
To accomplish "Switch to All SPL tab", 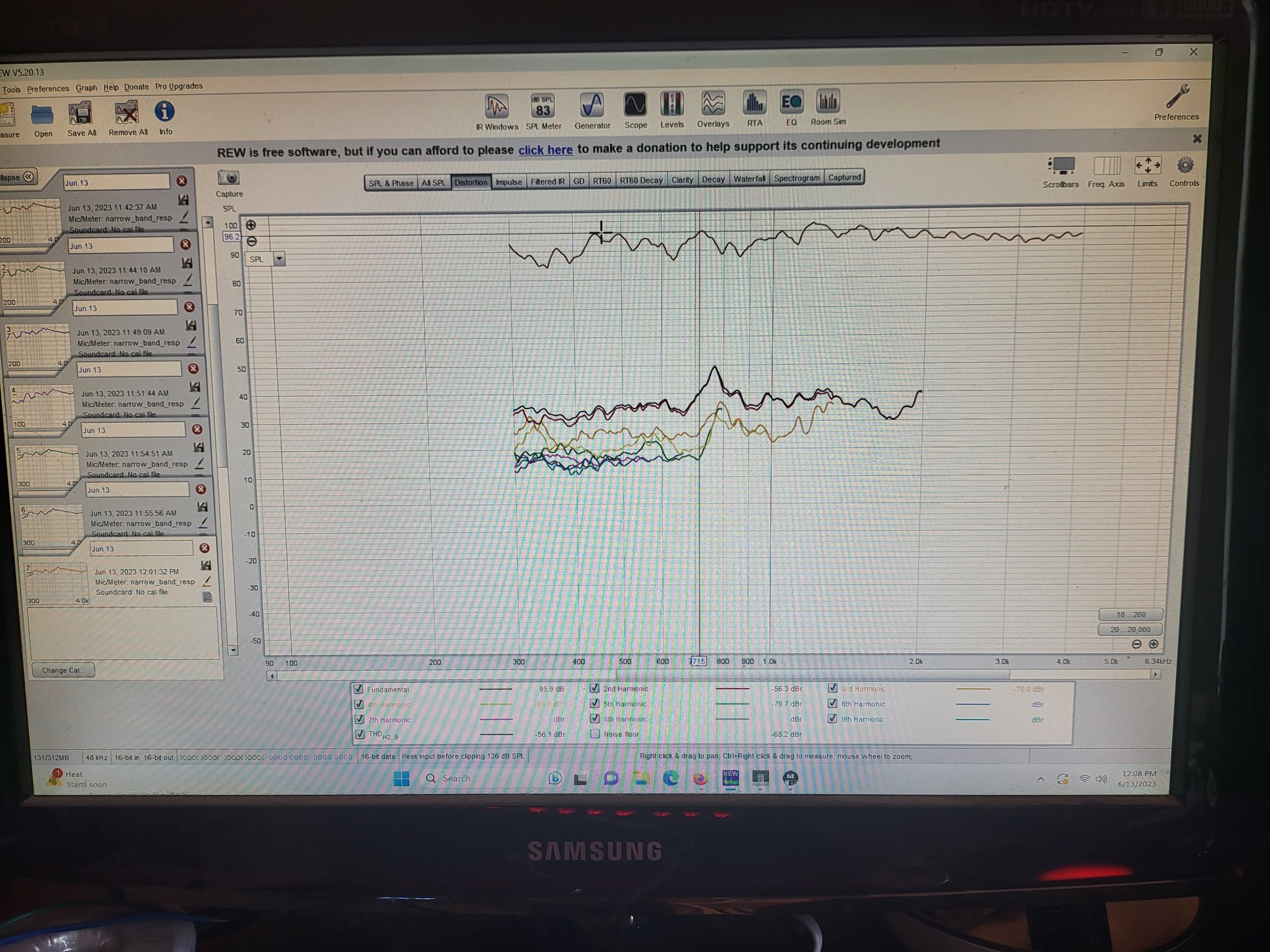I will pyautogui.click(x=433, y=183).
